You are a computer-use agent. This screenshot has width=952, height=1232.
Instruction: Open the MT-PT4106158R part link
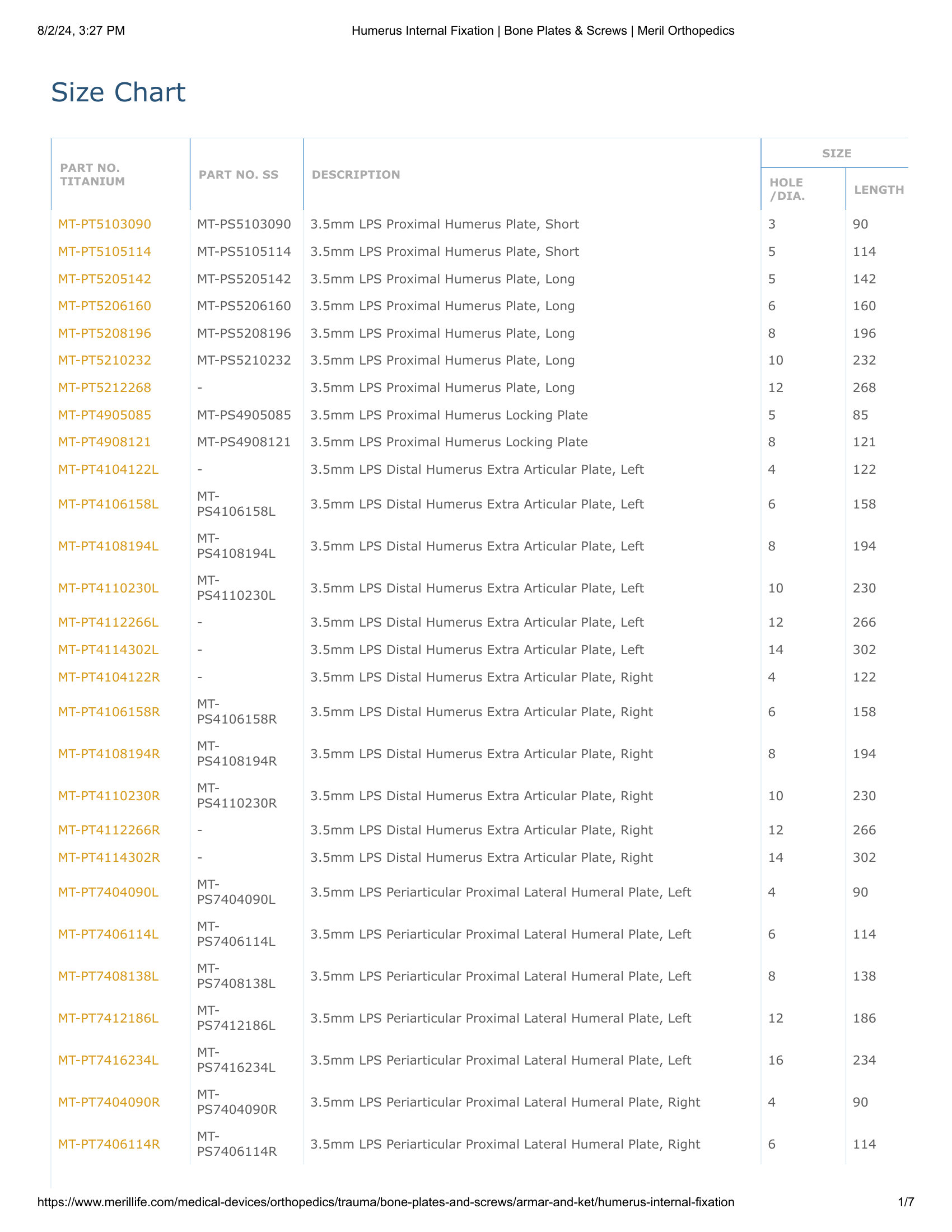tap(109, 712)
